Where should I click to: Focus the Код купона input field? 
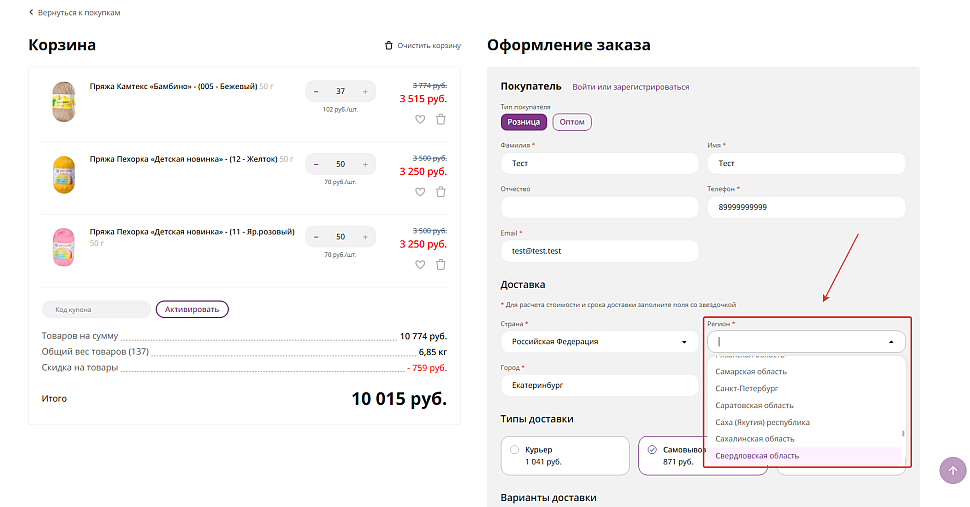[96, 310]
